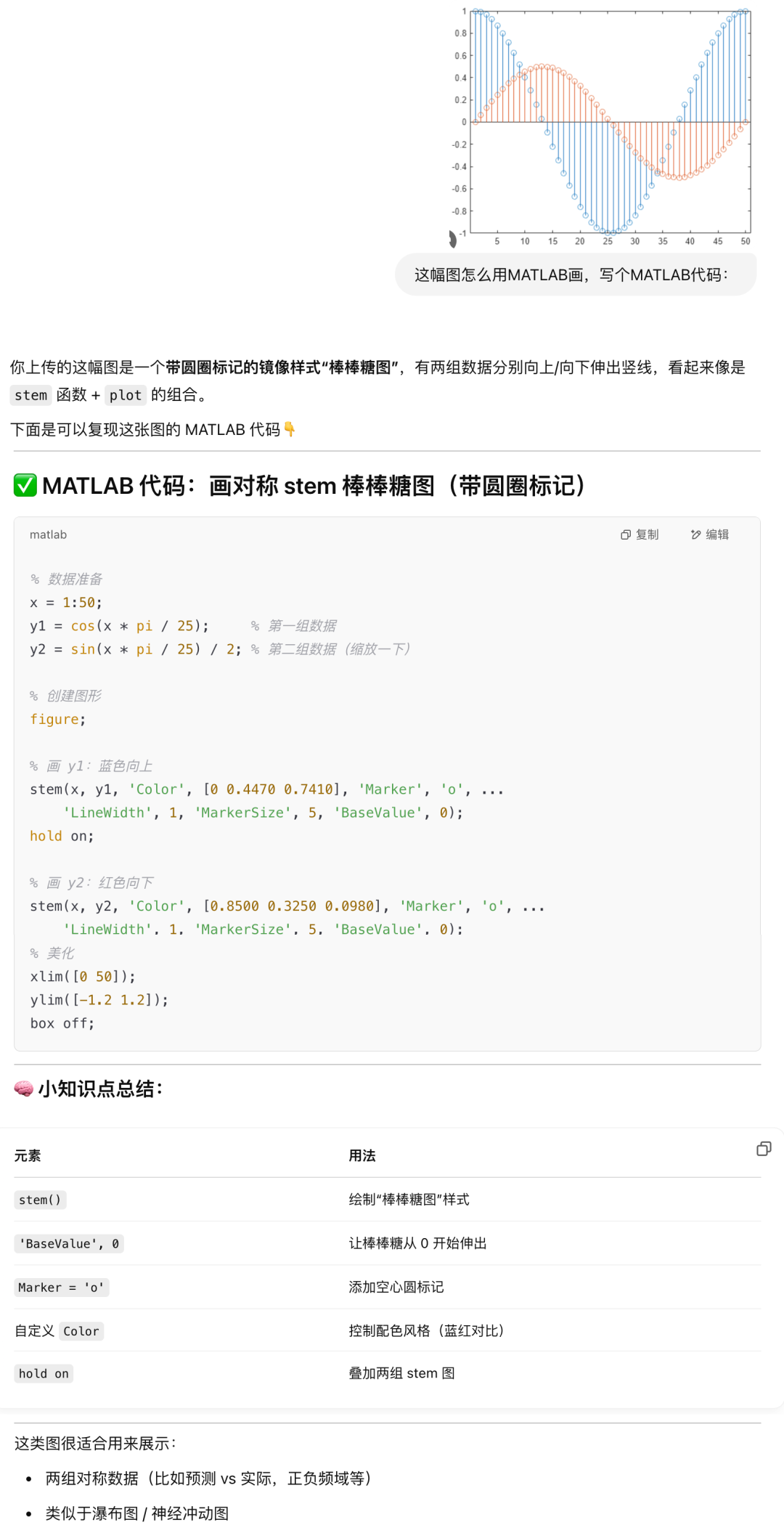Select the Marker = 'o' chip
784x1533 pixels.
click(62, 1287)
